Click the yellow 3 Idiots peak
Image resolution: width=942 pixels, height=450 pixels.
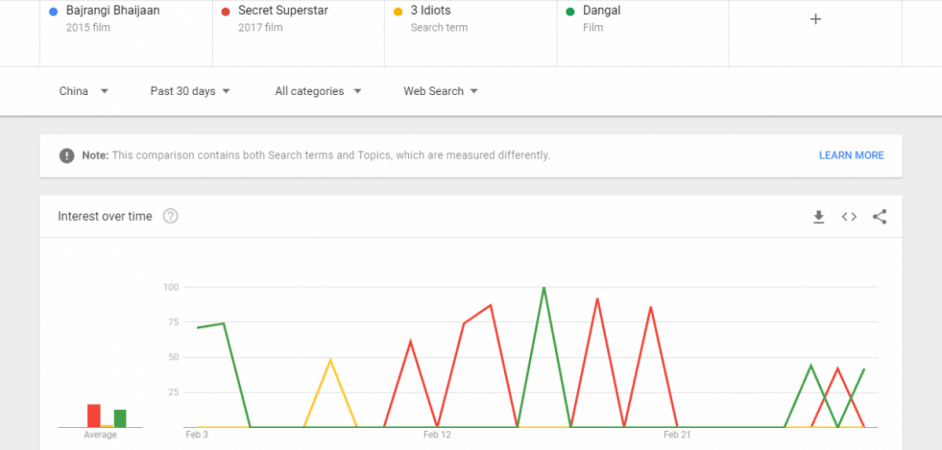click(330, 360)
